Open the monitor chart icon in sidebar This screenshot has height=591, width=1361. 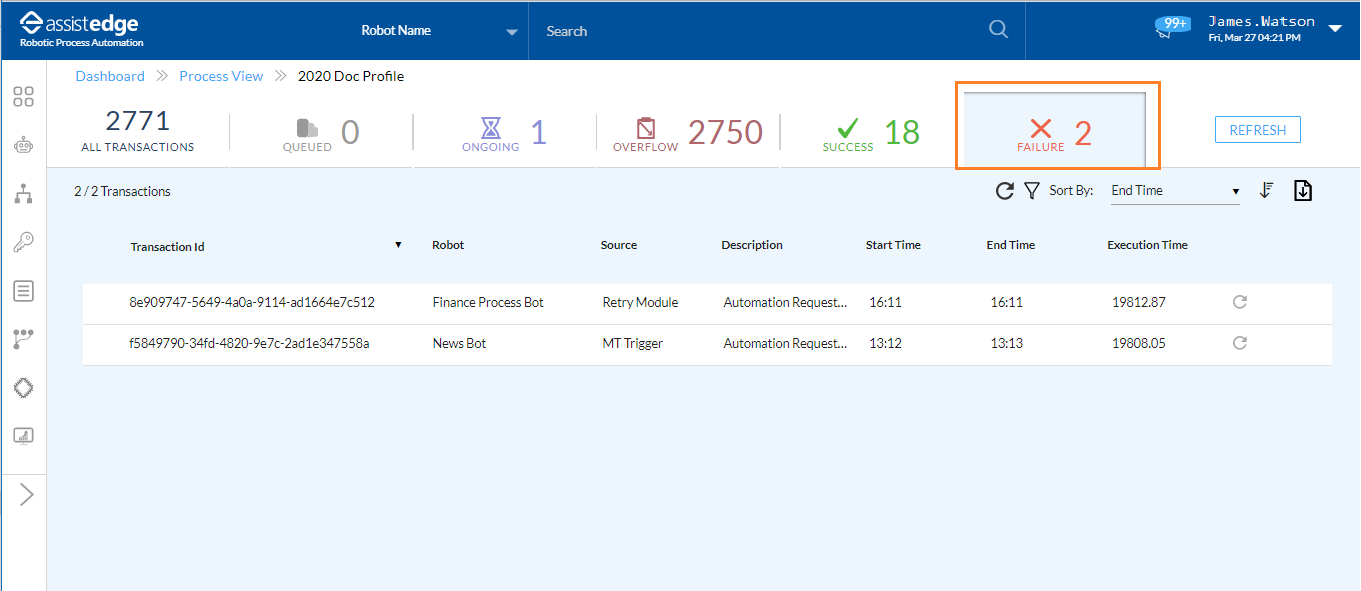(x=23, y=436)
